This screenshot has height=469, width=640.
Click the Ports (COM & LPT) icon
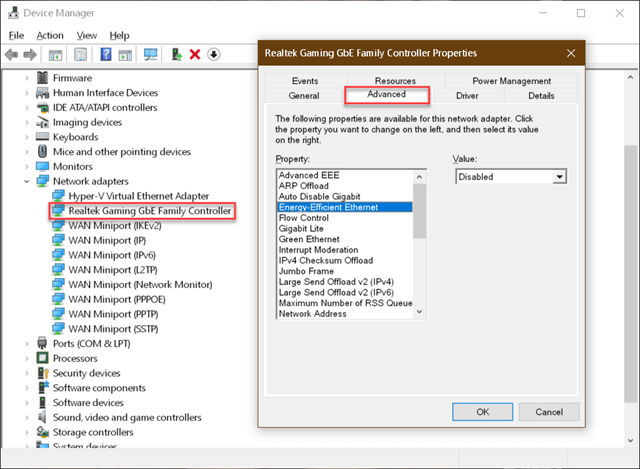42,343
